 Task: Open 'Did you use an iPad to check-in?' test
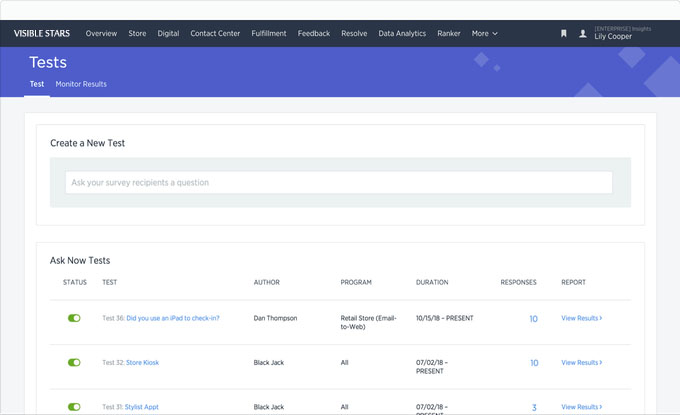(x=173, y=318)
